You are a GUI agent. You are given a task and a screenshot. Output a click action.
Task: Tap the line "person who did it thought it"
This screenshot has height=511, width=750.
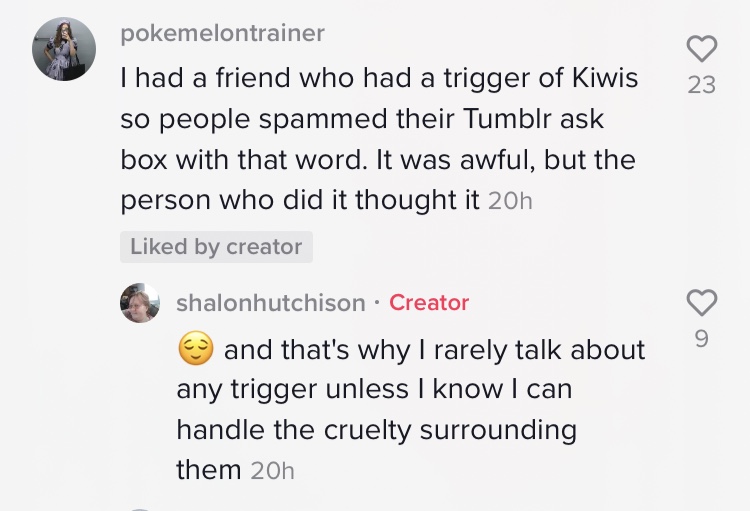click(x=300, y=200)
